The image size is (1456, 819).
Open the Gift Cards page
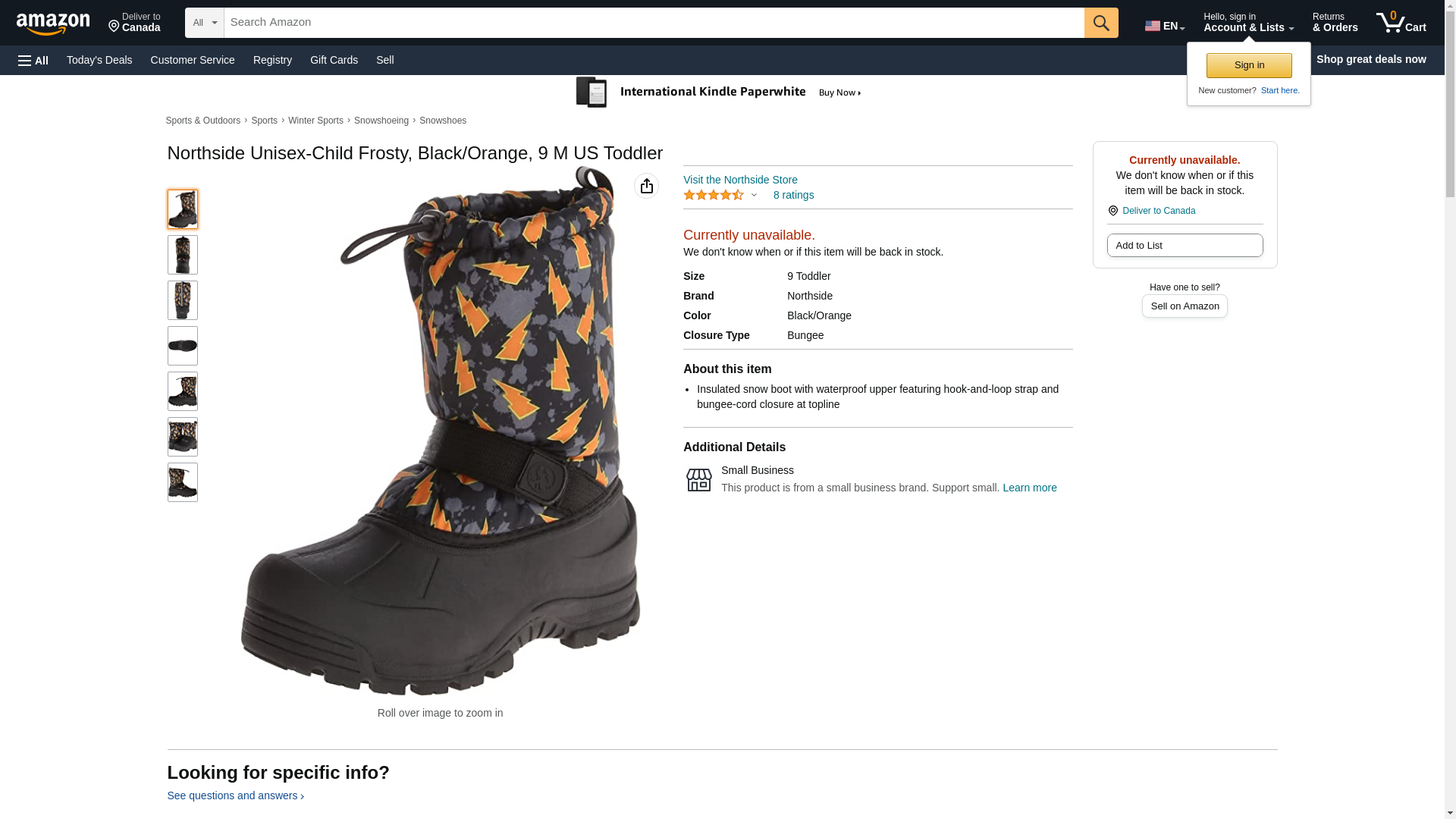point(334,60)
